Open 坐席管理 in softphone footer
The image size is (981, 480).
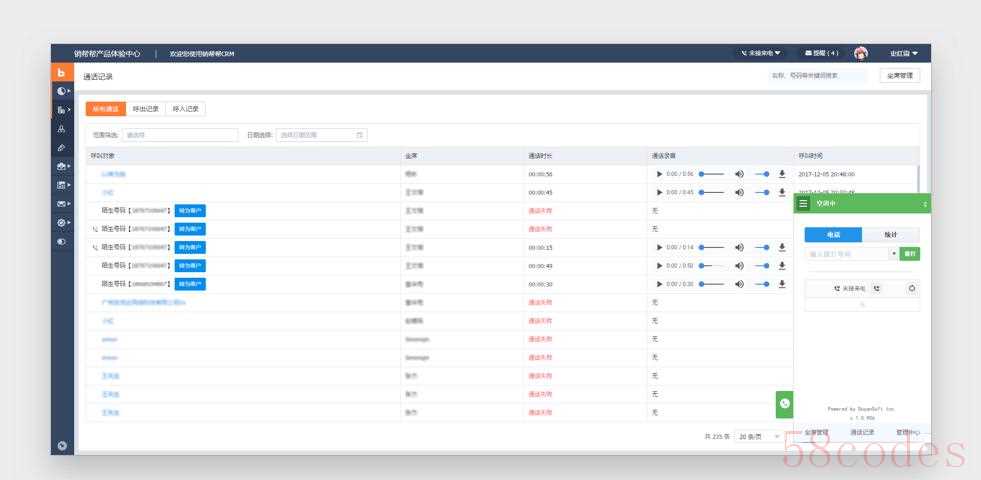coord(816,432)
